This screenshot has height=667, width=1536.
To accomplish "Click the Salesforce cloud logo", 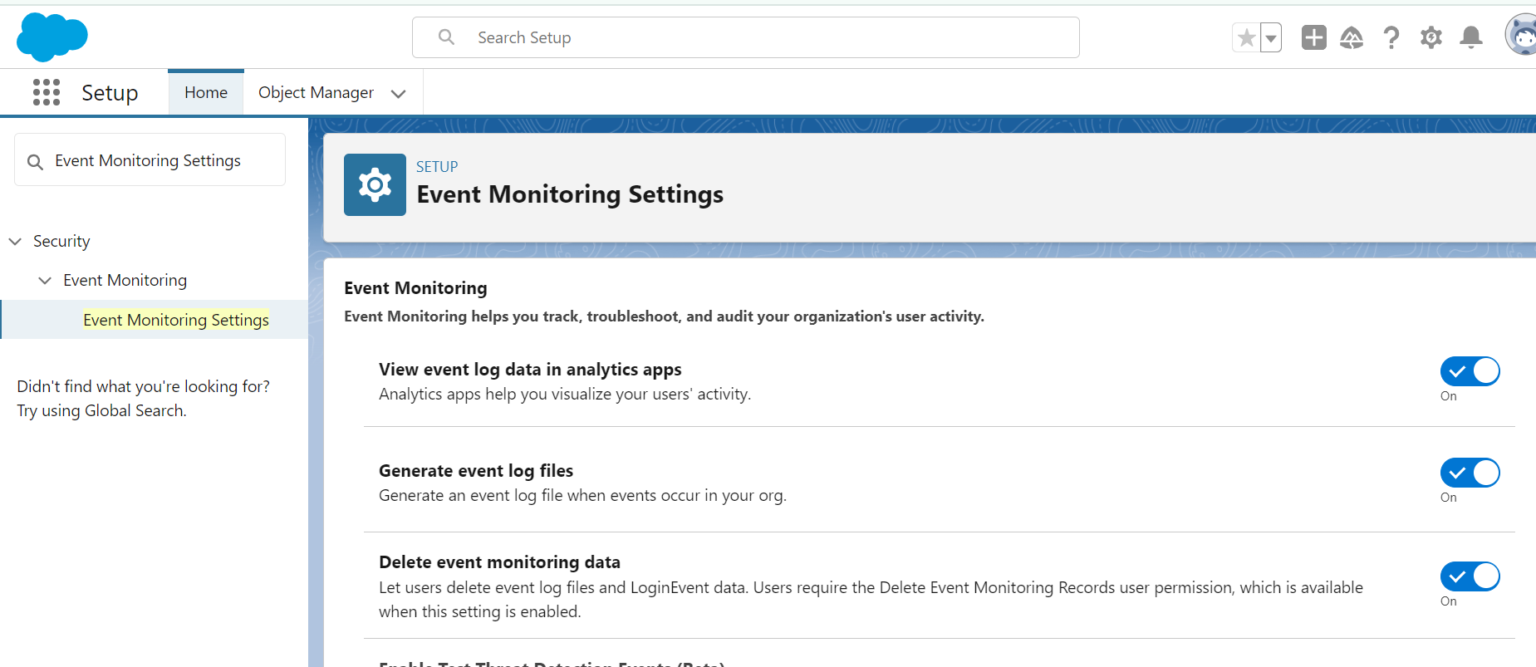I will pyautogui.click(x=51, y=36).
